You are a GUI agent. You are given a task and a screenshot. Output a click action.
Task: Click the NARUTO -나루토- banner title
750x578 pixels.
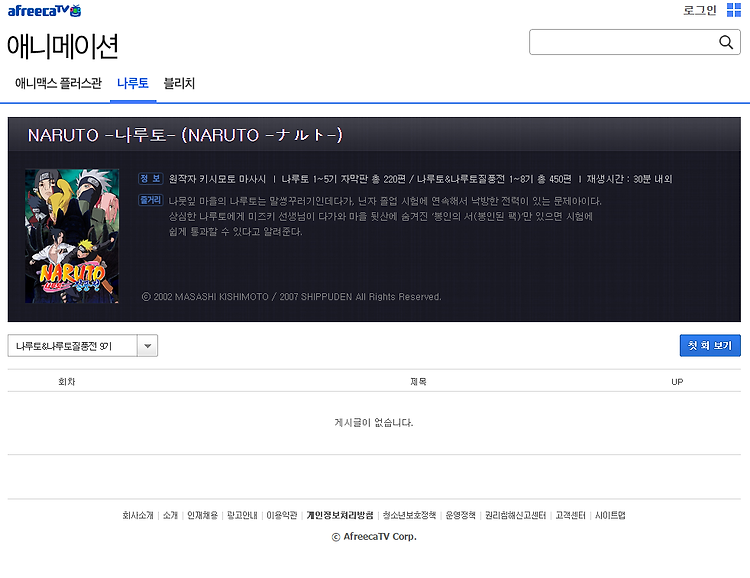click(185, 135)
